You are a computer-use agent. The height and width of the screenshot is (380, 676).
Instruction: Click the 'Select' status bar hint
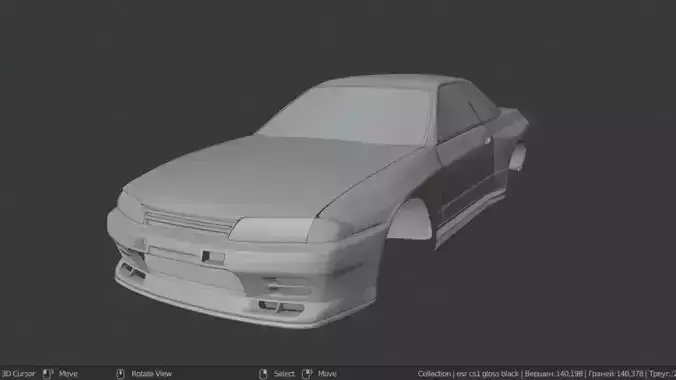(x=284, y=374)
